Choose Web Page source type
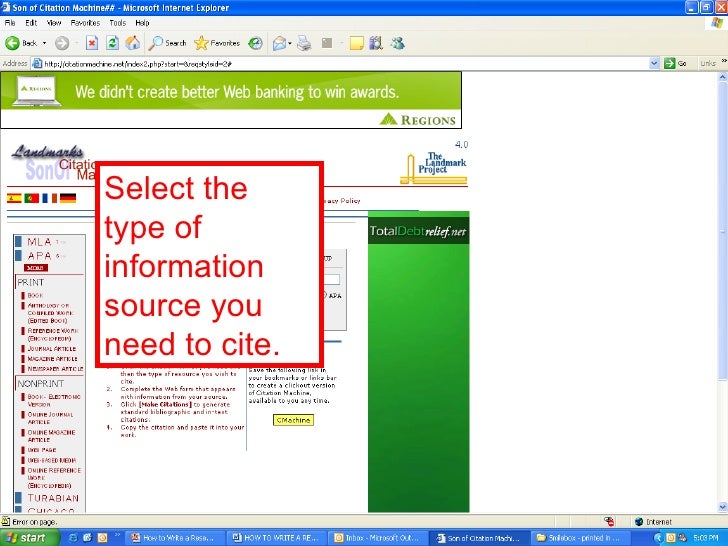Image resolution: width=728 pixels, height=546 pixels. point(42,450)
